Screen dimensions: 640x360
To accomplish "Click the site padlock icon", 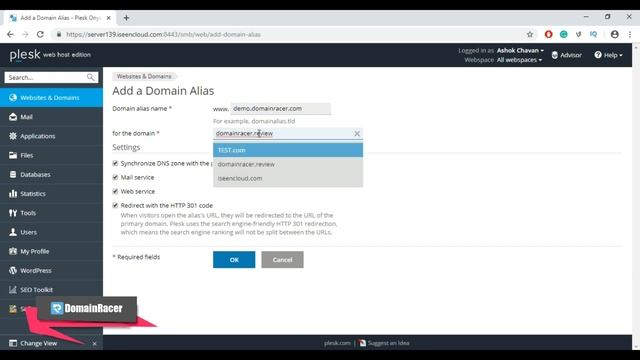I will [x=59, y=34].
